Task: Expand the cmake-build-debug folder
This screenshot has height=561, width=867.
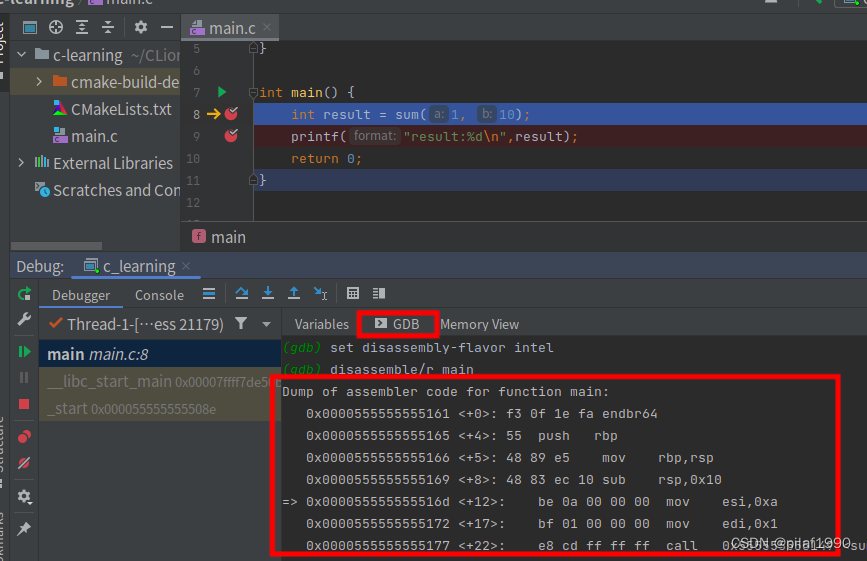Action: coord(39,82)
